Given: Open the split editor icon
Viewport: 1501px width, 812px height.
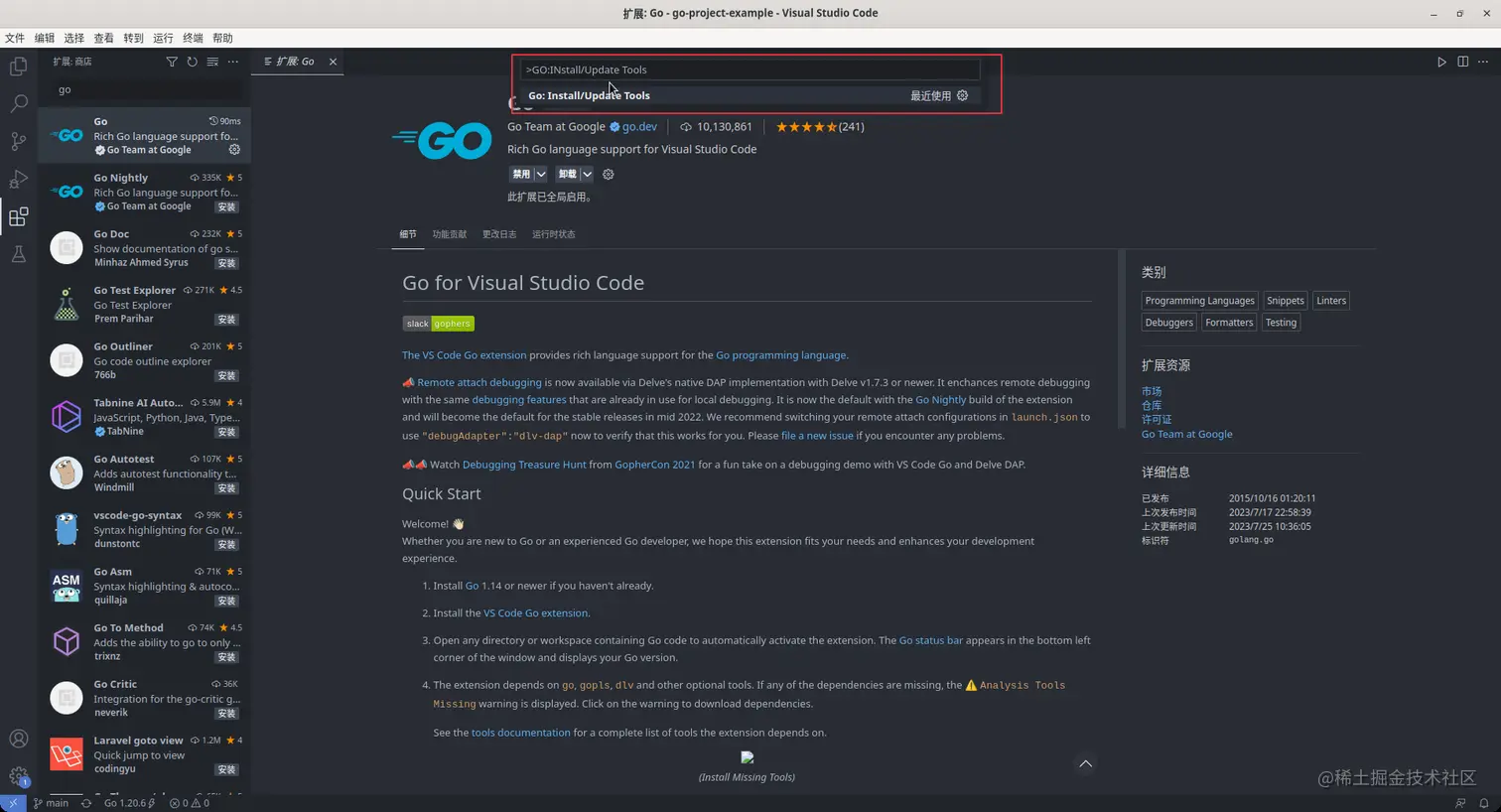Looking at the screenshot, I should [1462, 62].
